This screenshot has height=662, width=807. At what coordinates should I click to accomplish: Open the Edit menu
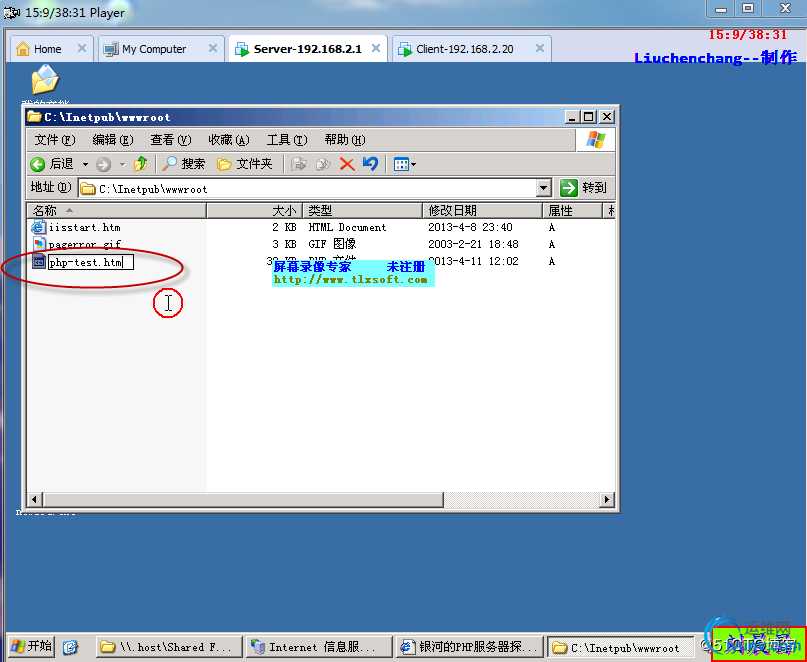click(113, 140)
